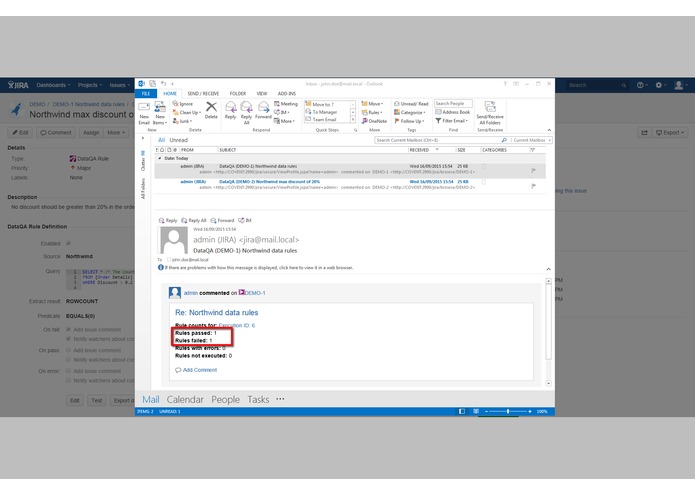Click ribbon Forward icon

tap(263, 110)
